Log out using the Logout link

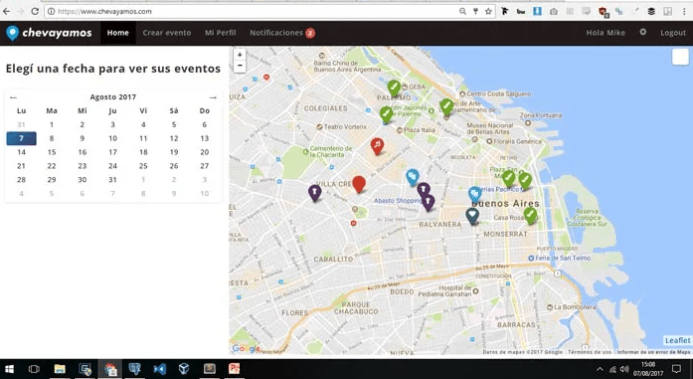pyautogui.click(x=673, y=33)
